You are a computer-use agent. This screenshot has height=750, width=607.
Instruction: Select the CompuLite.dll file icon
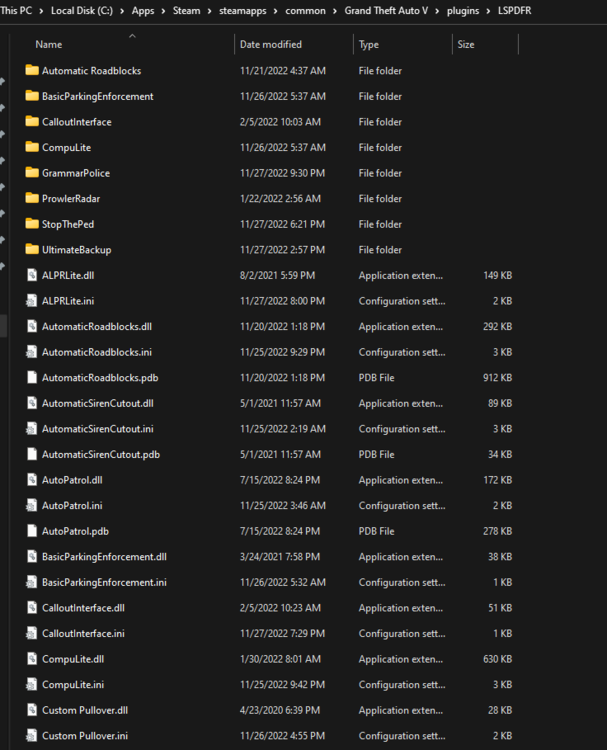32,659
